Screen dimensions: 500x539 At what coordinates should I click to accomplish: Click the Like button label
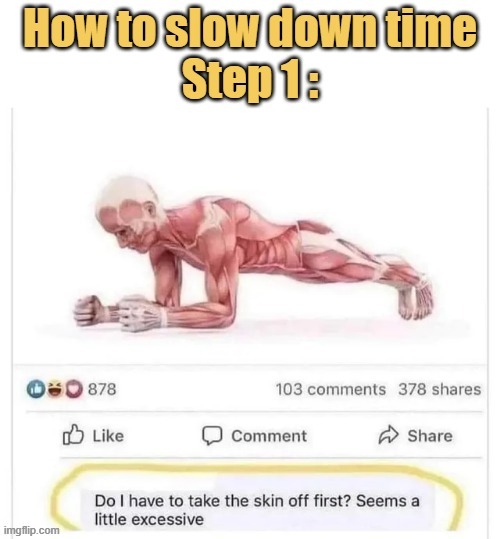coord(108,436)
